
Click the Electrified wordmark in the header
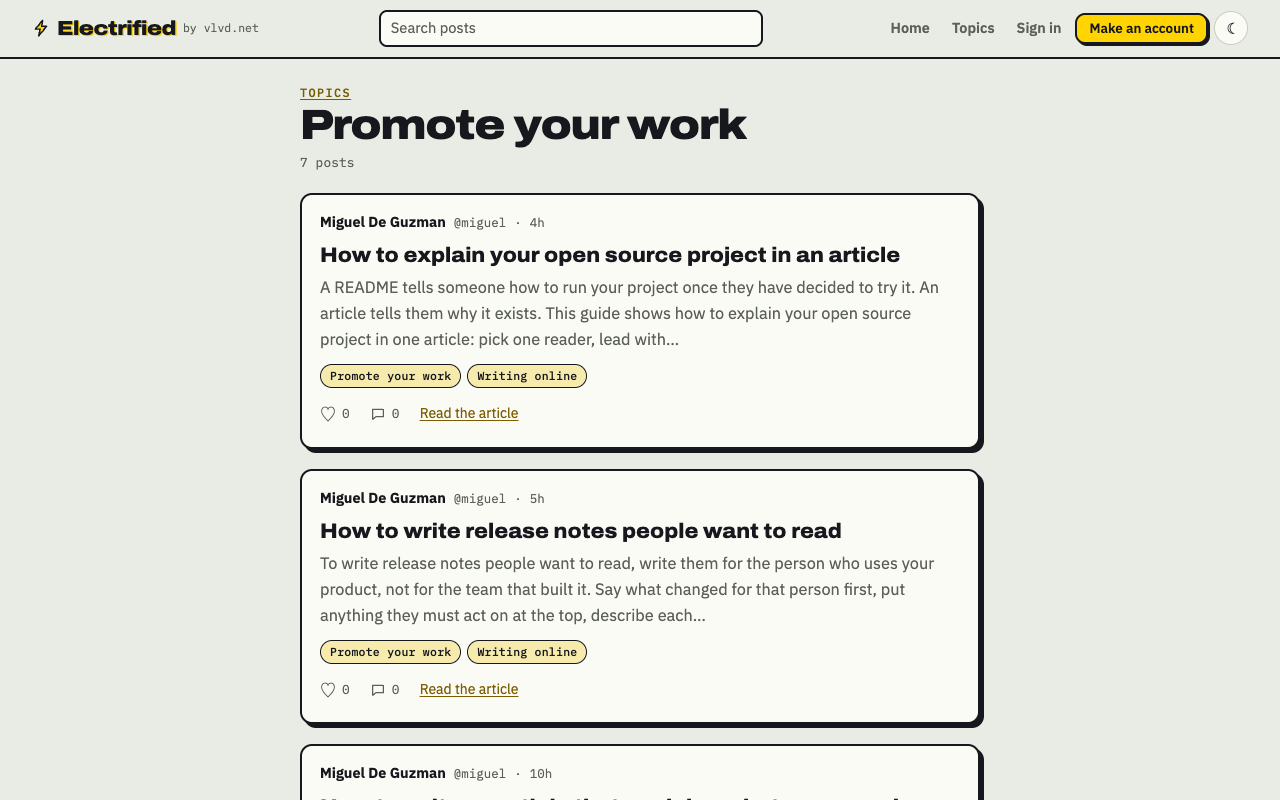point(117,28)
